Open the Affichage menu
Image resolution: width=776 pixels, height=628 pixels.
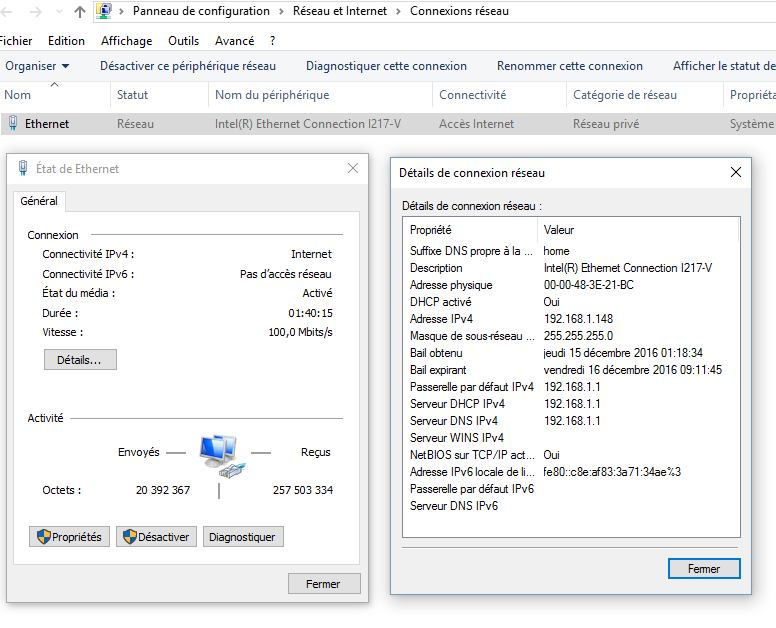(126, 41)
